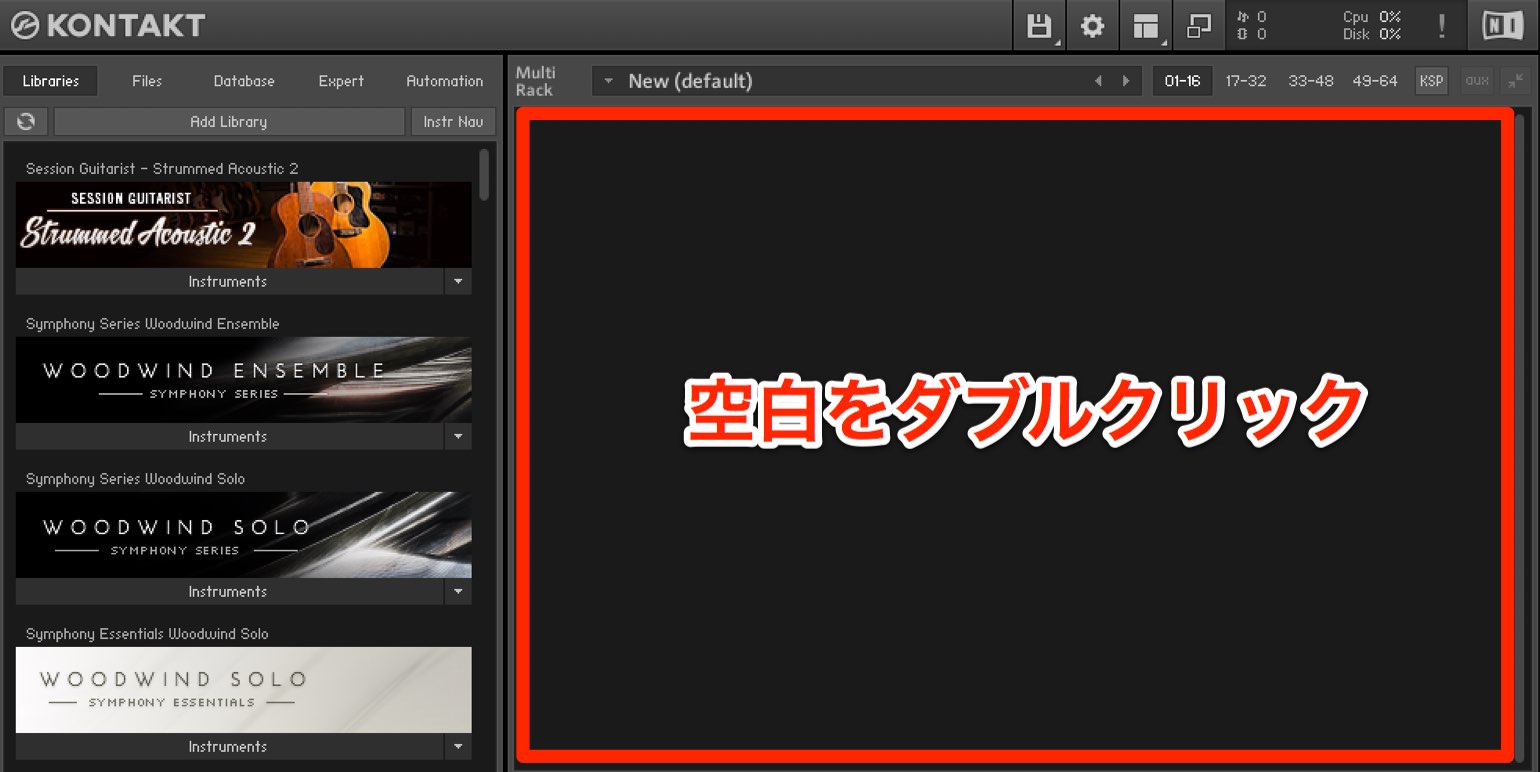Expand Woodwind Ensemble library options arrow
1540x772 pixels.
(x=458, y=436)
